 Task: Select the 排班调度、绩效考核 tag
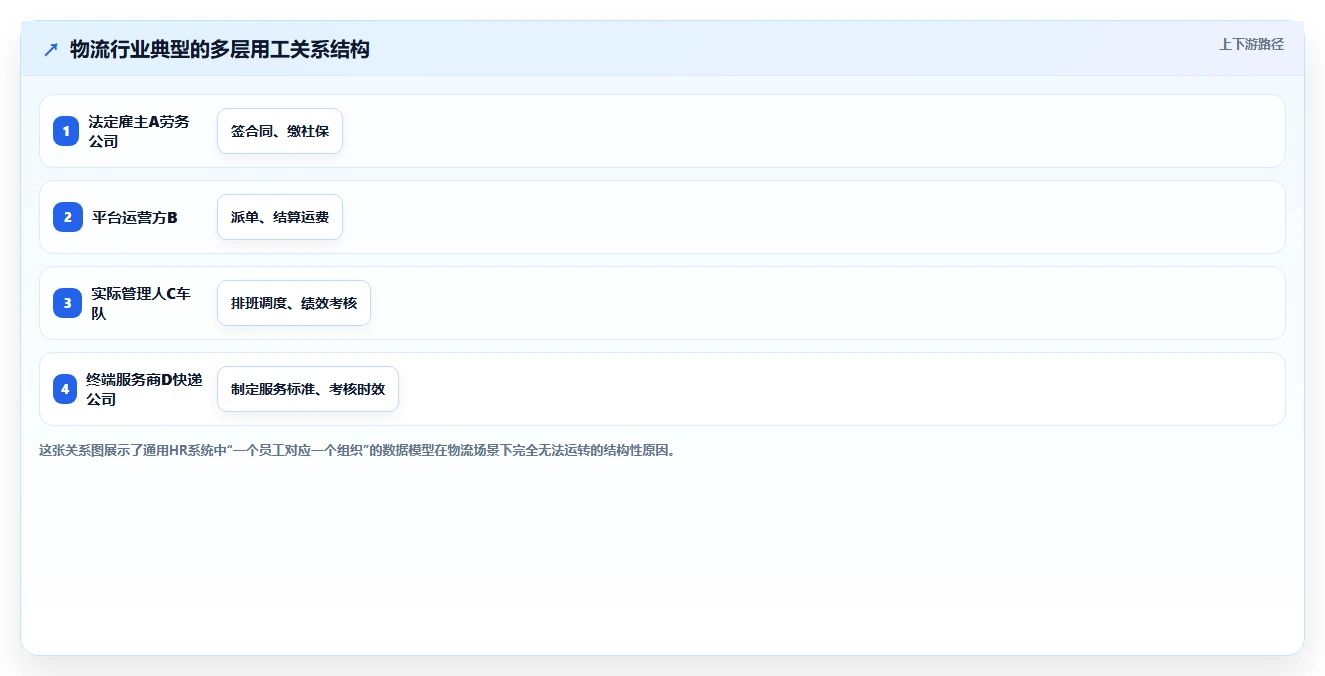(294, 303)
